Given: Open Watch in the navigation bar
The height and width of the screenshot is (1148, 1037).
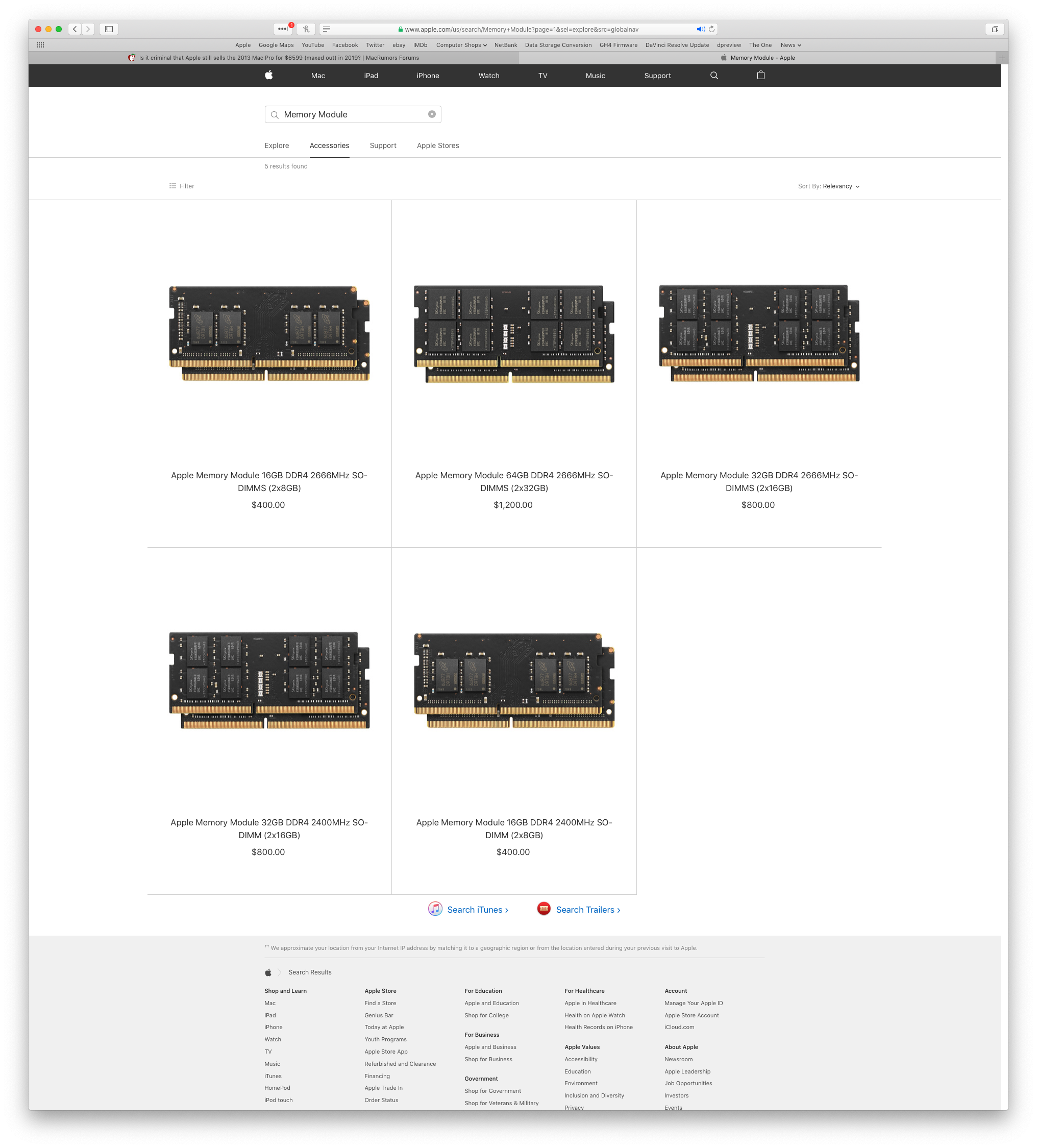Looking at the screenshot, I should (488, 76).
